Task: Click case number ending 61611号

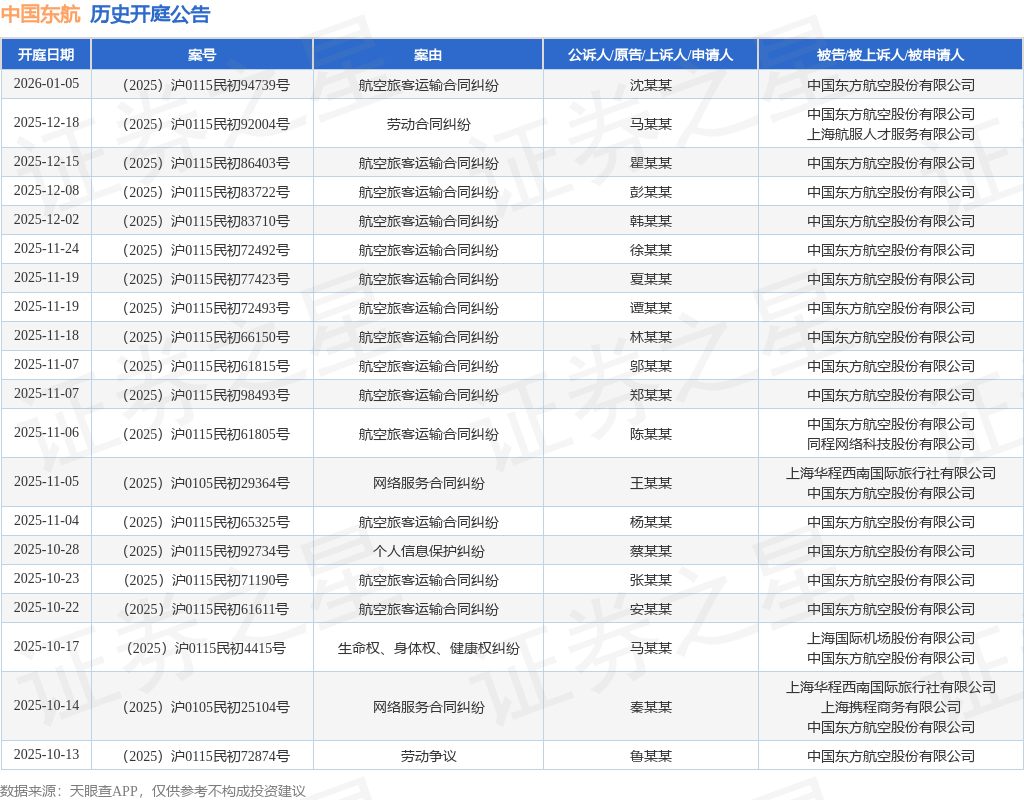Action: click(x=206, y=609)
